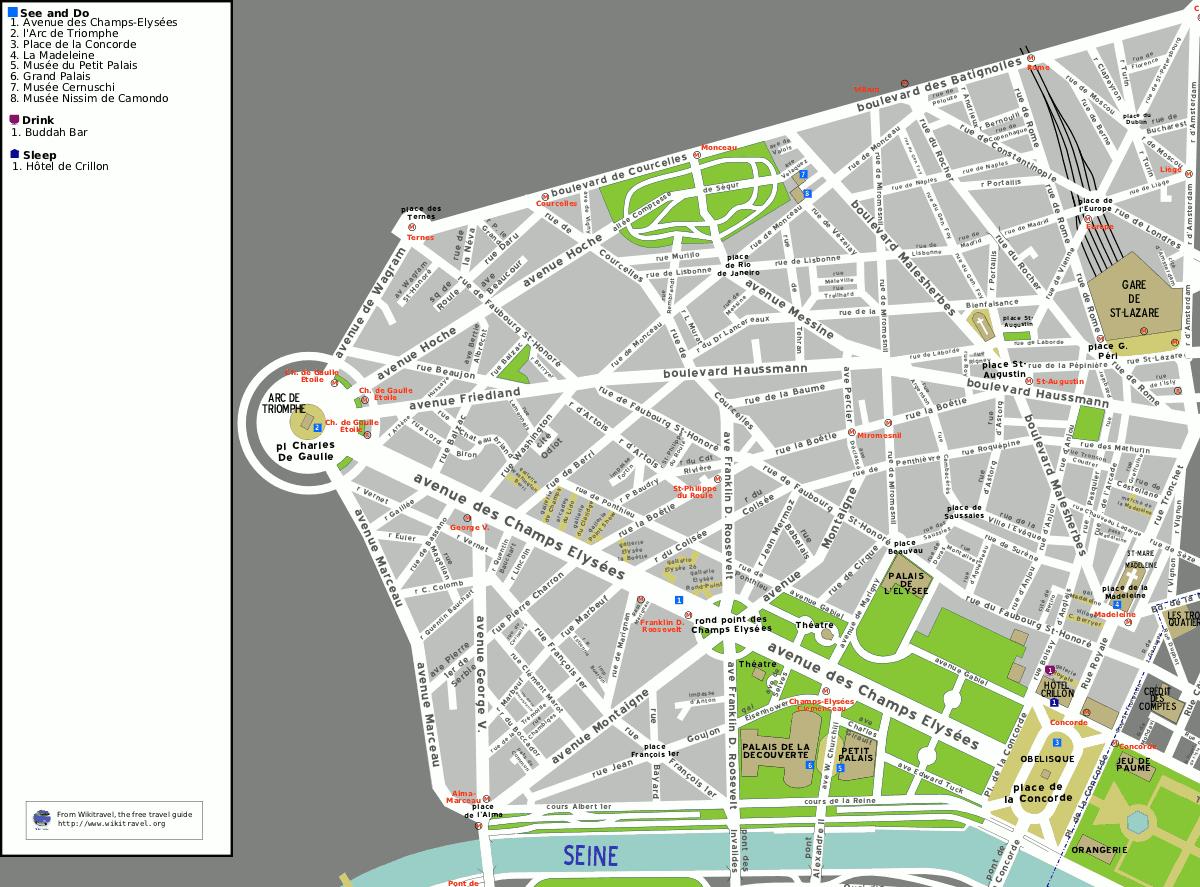Click the purple Drink legend icon

(14, 120)
